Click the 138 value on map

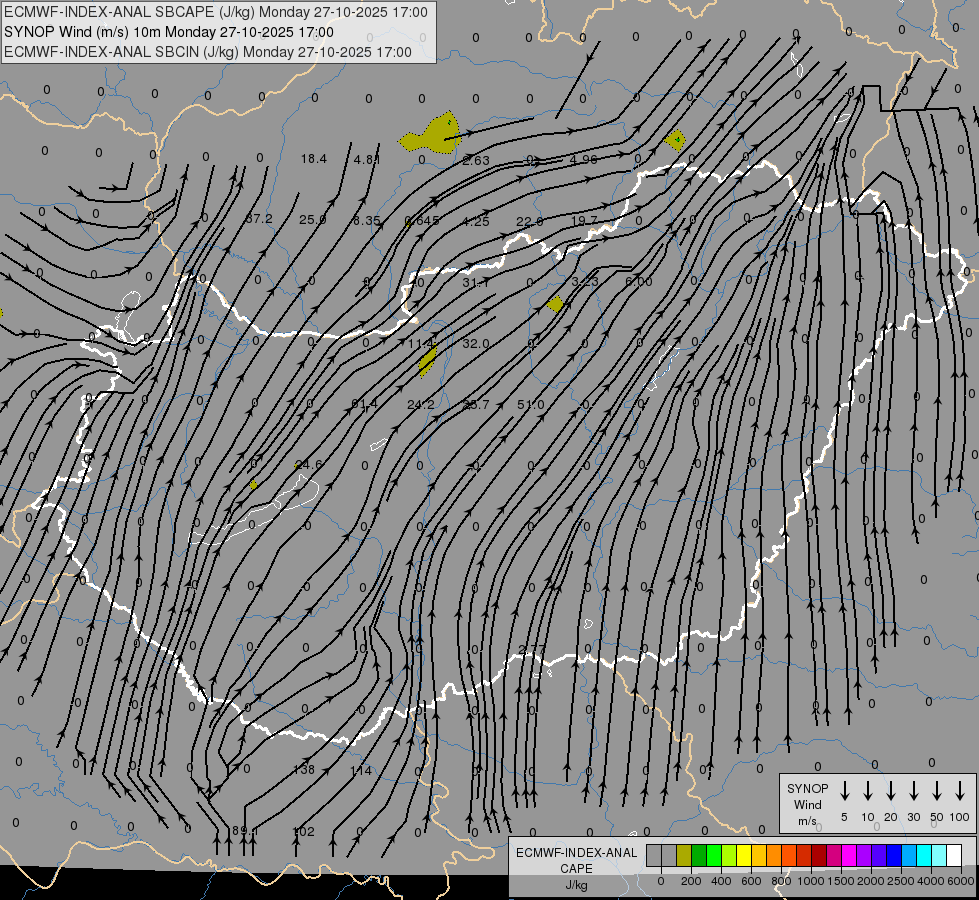point(304,769)
